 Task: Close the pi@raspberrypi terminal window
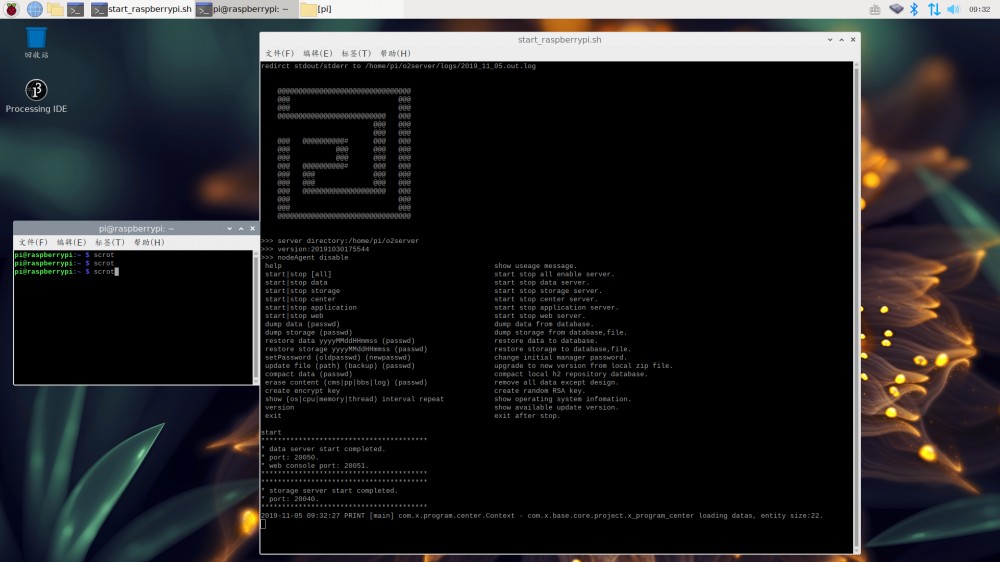tap(253, 228)
